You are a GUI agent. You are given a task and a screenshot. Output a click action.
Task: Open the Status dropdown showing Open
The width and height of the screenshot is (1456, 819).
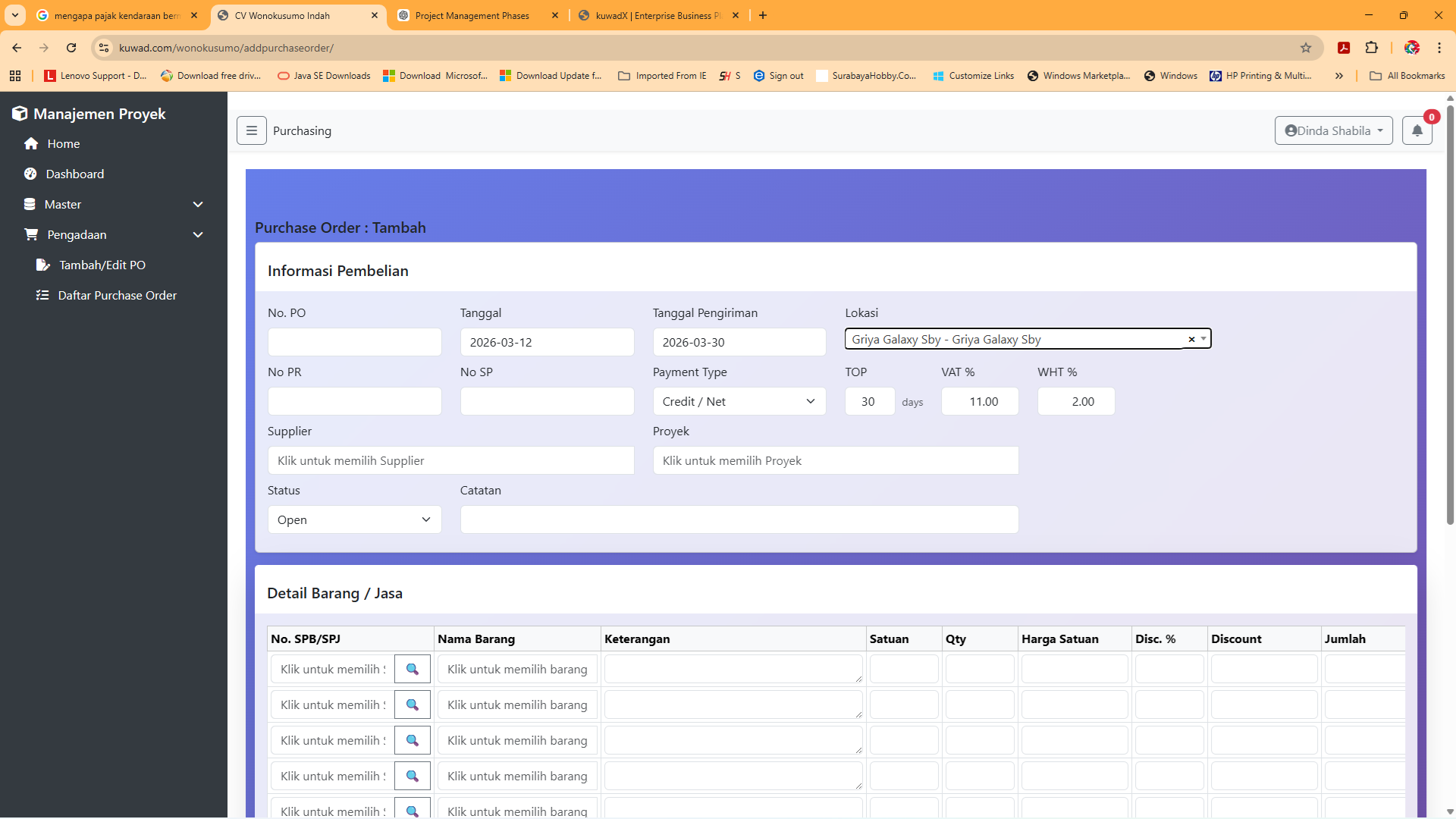click(x=354, y=519)
